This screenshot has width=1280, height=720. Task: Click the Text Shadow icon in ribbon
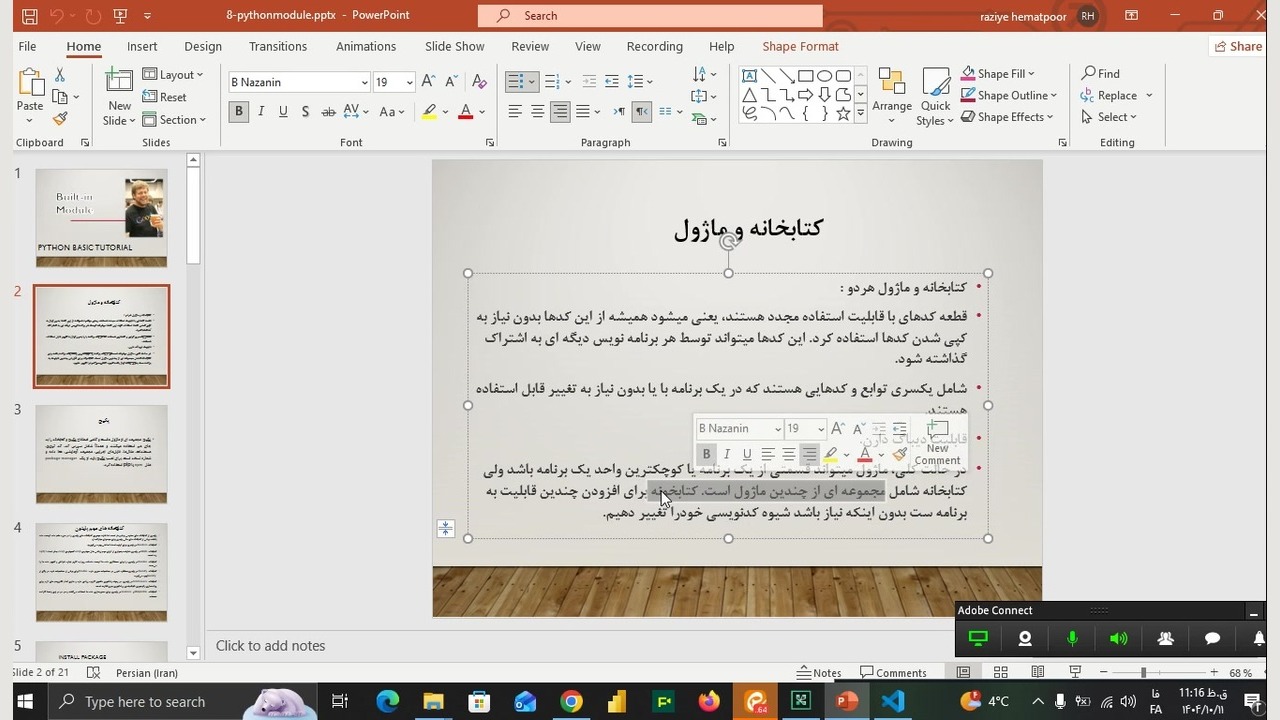pos(305,112)
